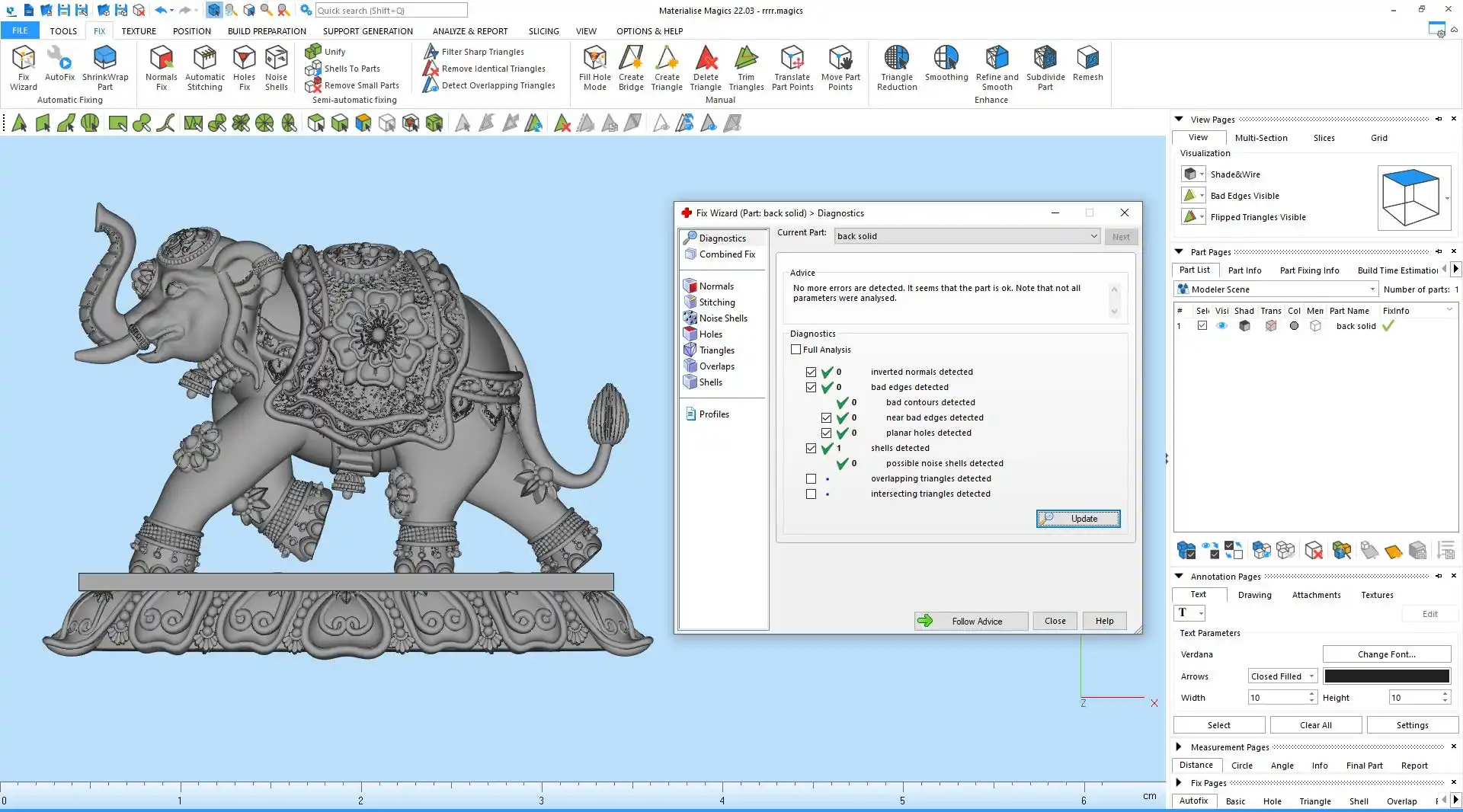
Task: Click the black text color swatch
Action: pos(1387,676)
